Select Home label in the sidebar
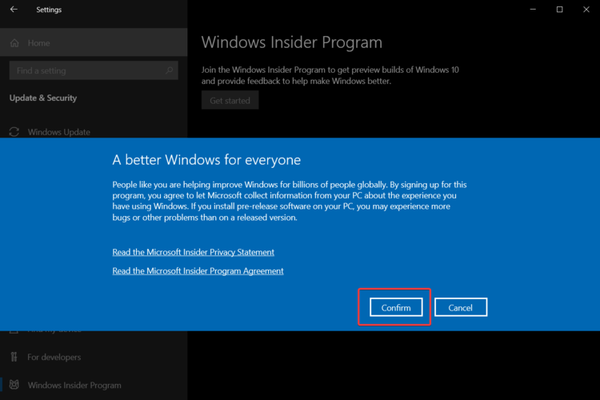The image size is (600, 400). (x=39, y=44)
